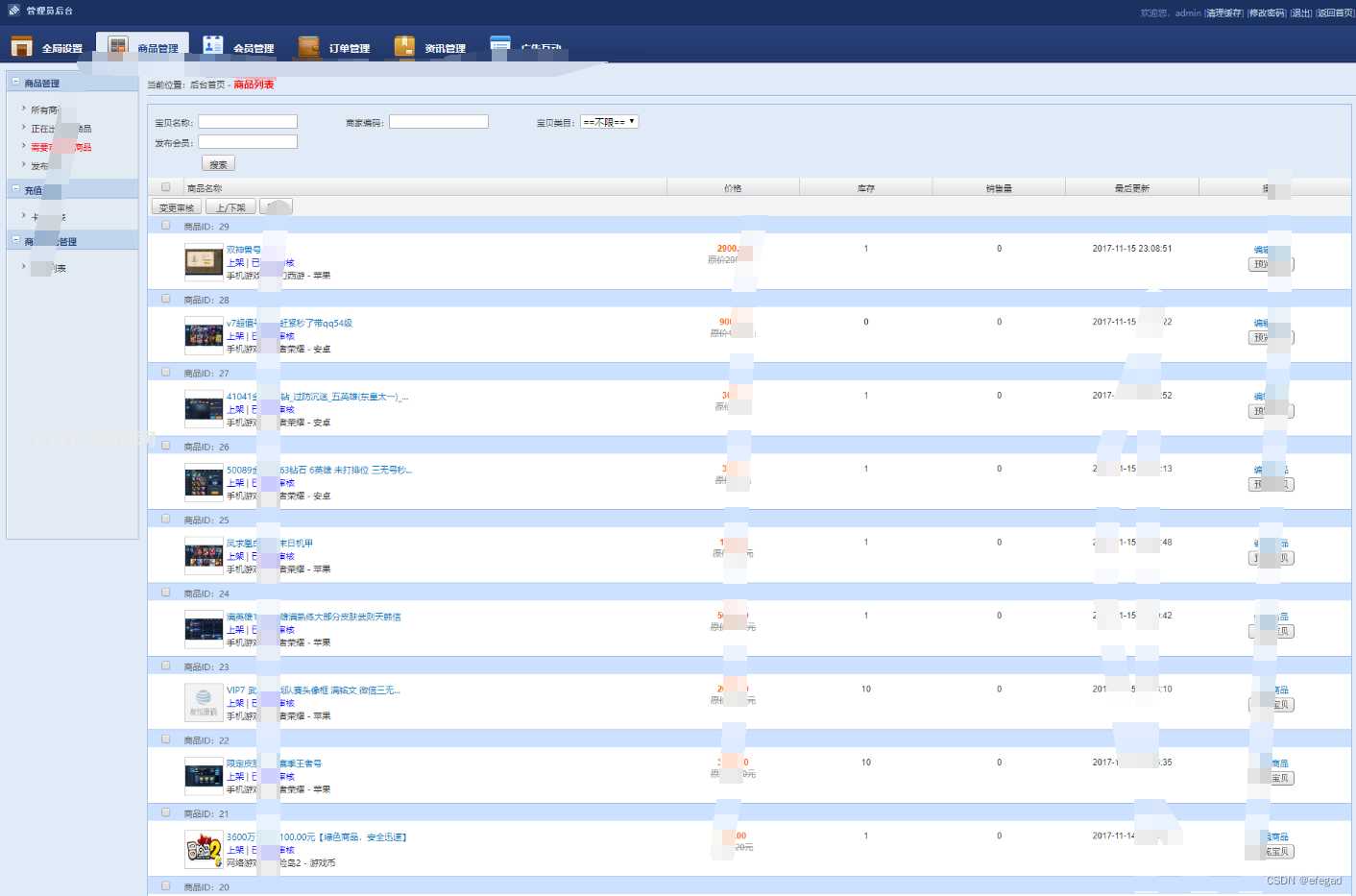The width and height of the screenshot is (1356, 896).
Task: Click the 变更审核 button
Action: (177, 207)
